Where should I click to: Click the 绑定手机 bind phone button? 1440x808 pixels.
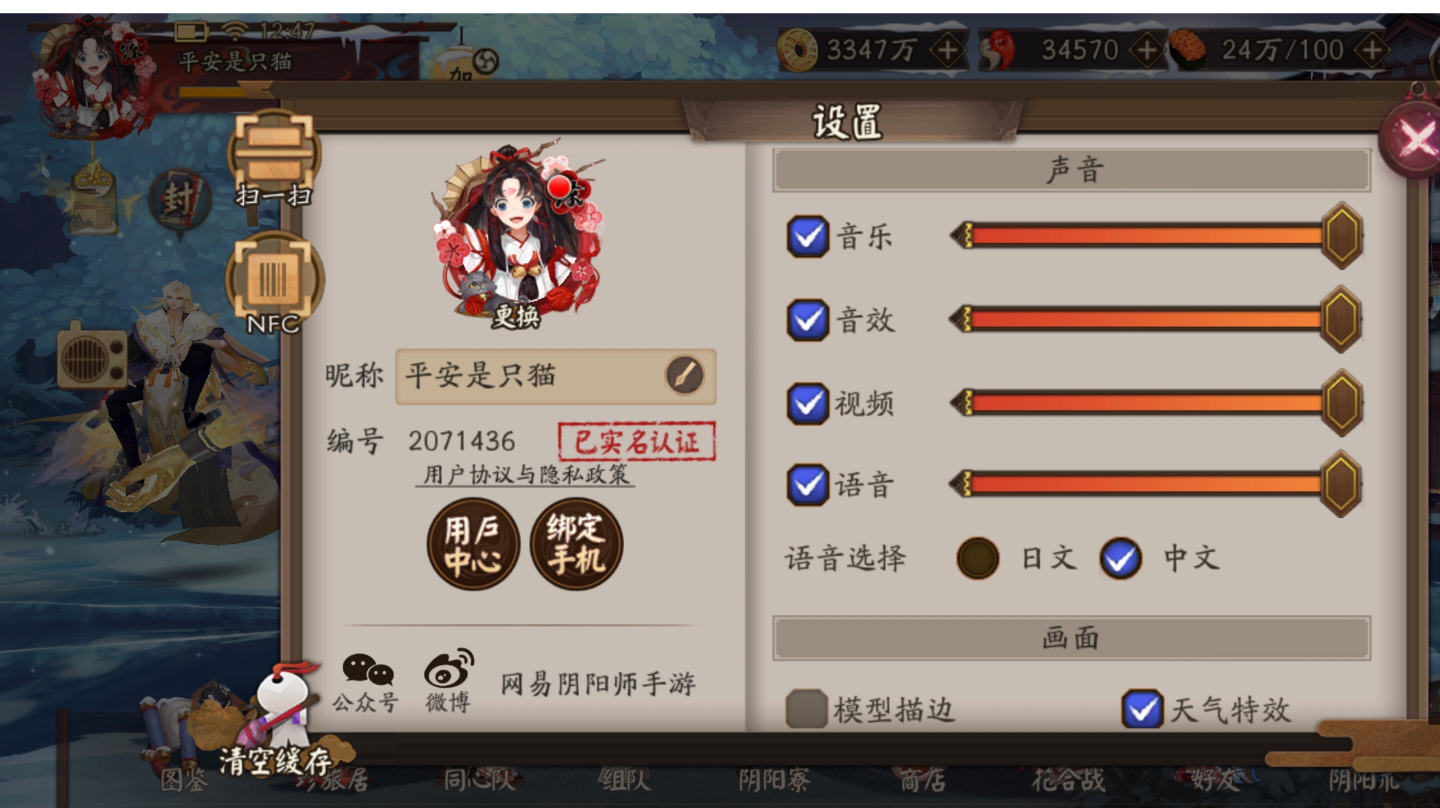[577, 544]
